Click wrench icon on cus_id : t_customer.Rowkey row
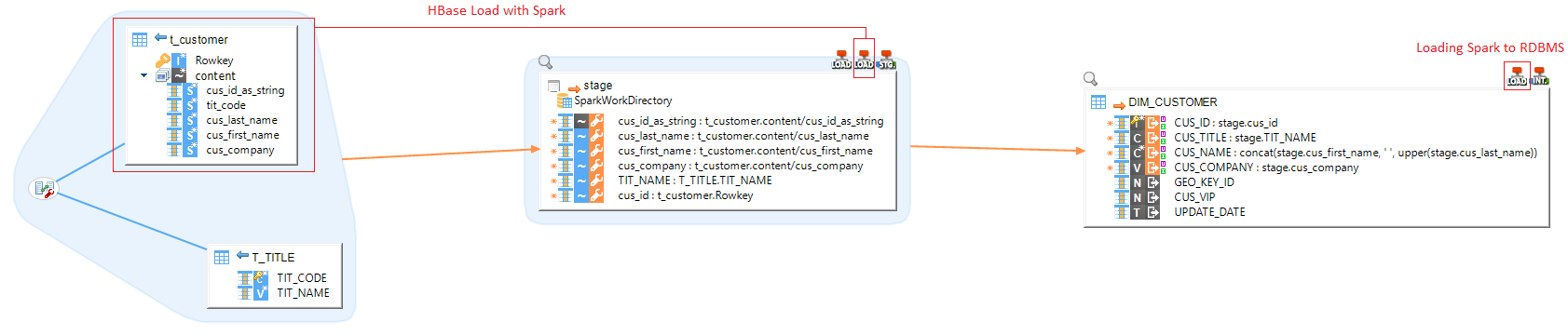 596,195
